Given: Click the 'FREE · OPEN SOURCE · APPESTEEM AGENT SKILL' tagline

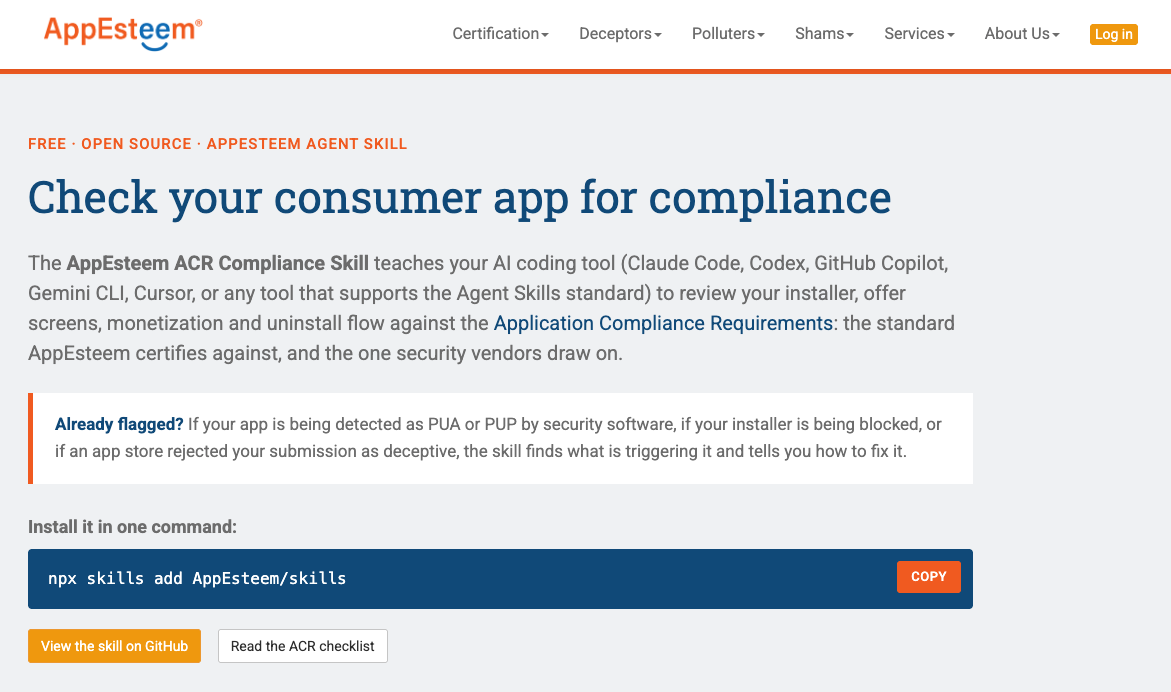Looking at the screenshot, I should point(217,144).
